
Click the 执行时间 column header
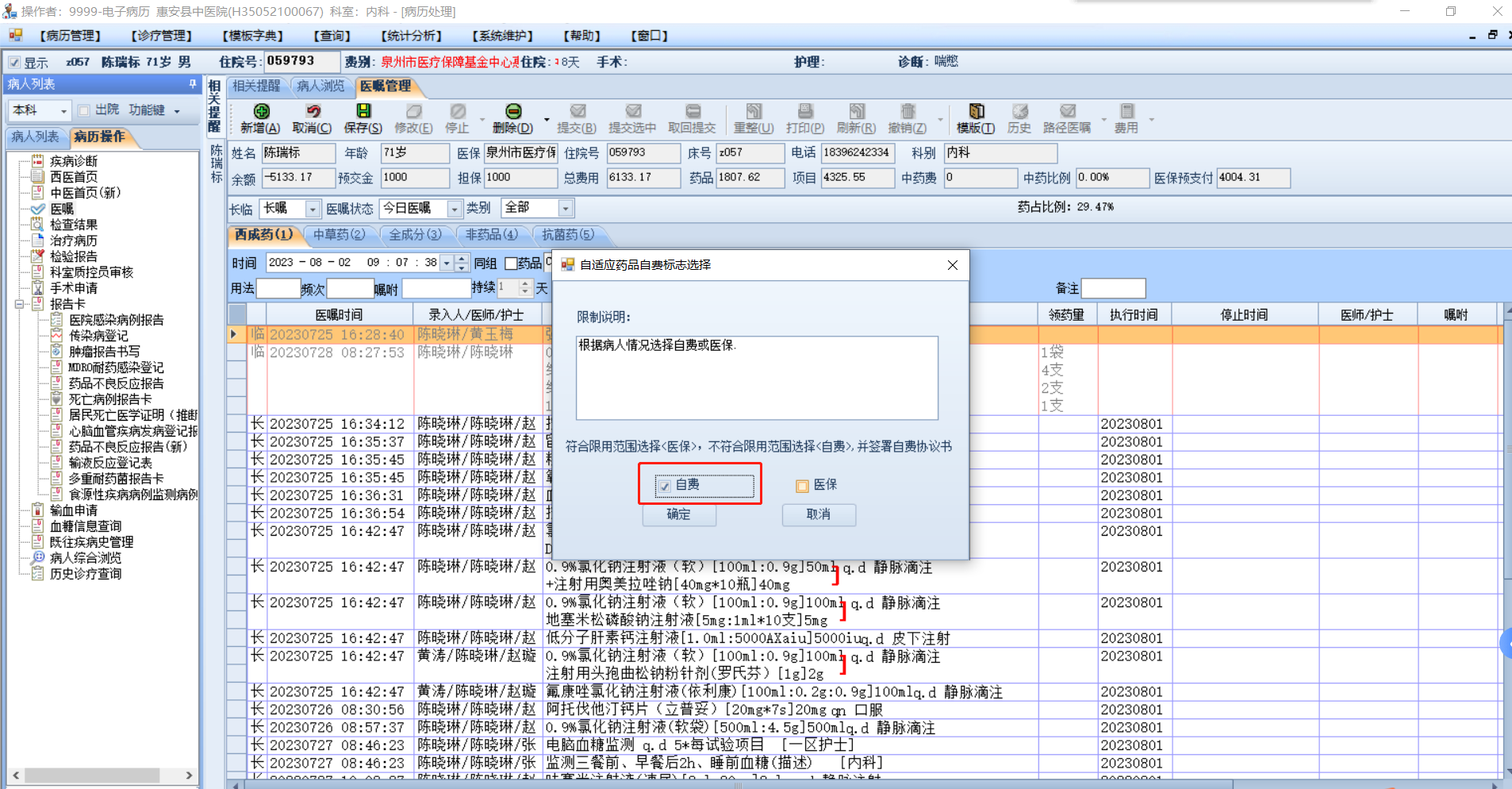click(x=1134, y=315)
